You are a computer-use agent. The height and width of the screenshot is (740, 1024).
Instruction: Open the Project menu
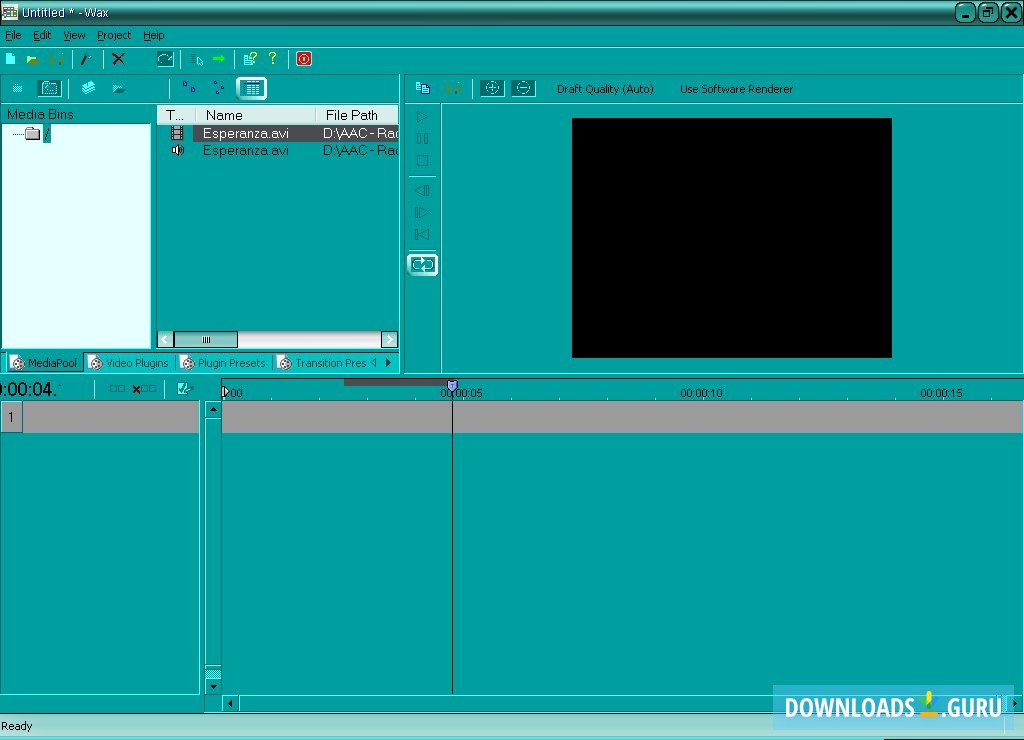tap(113, 34)
